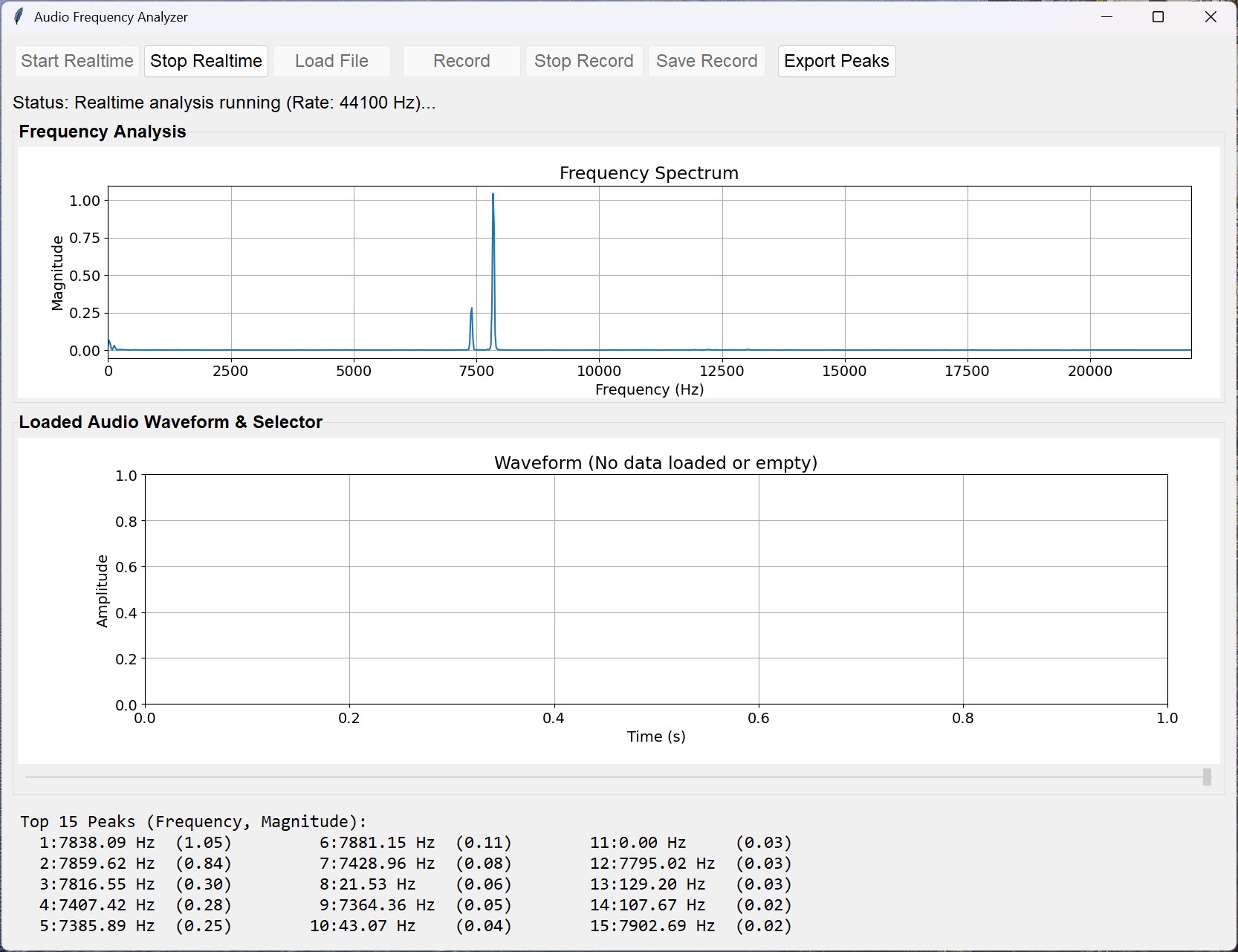This screenshot has width=1238, height=952.
Task: Click the Frequency (Hz) axis label
Action: point(649,389)
